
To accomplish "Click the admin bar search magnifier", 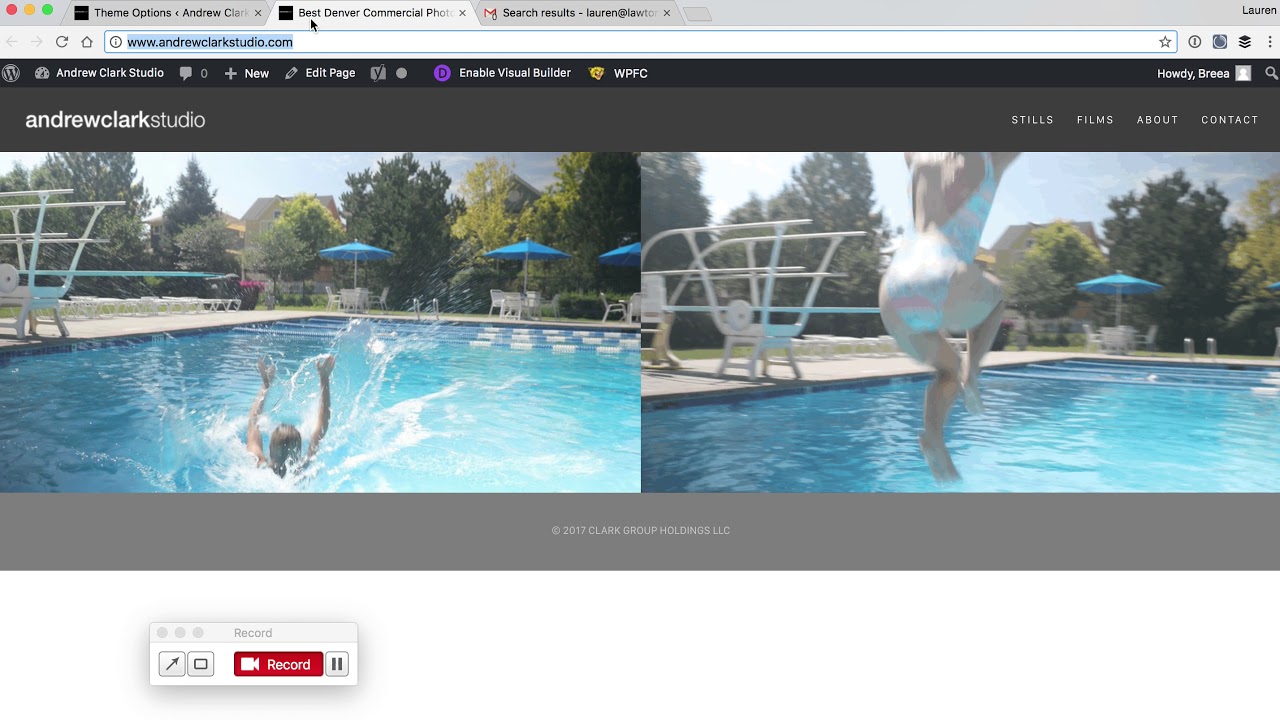I will point(1271,73).
